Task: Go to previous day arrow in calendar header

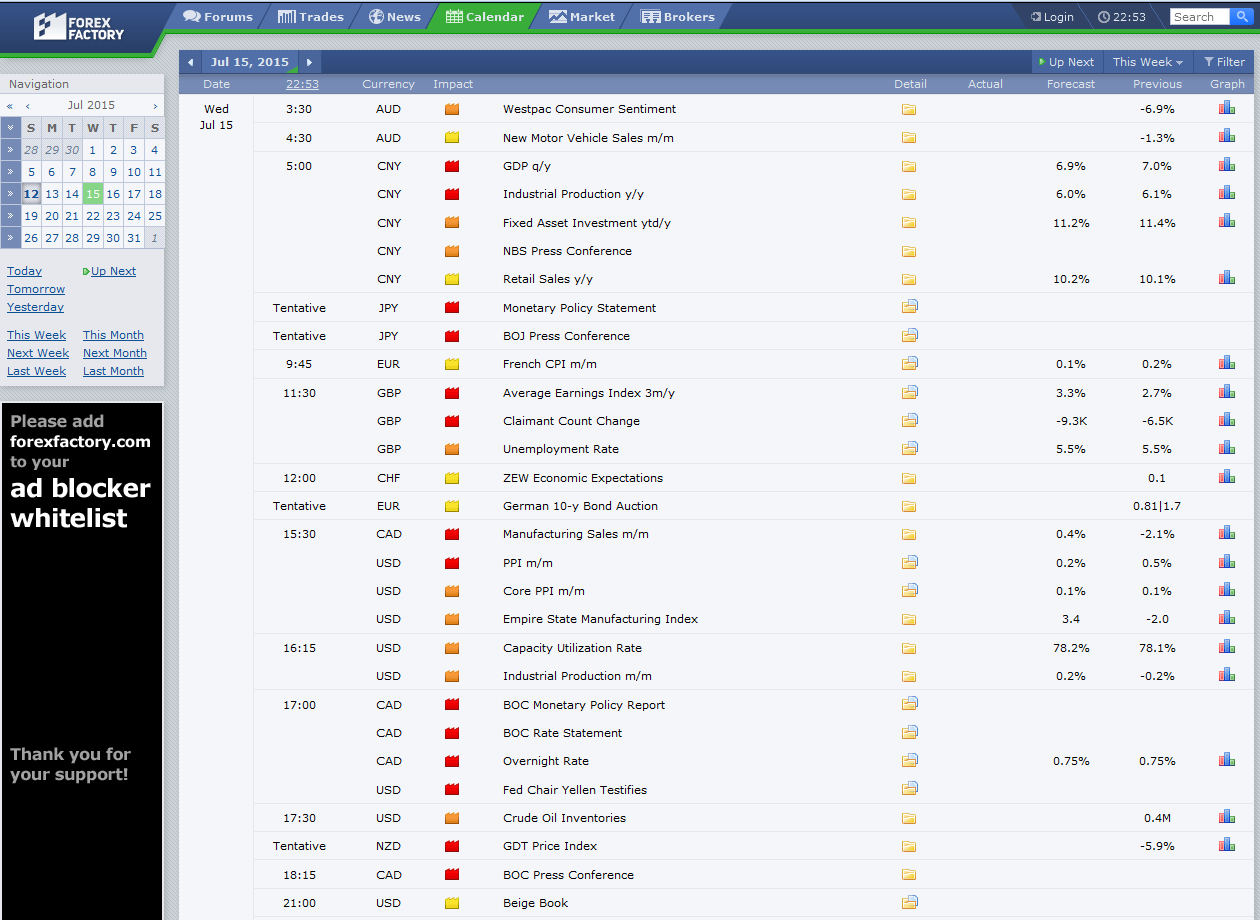Action: [x=191, y=62]
